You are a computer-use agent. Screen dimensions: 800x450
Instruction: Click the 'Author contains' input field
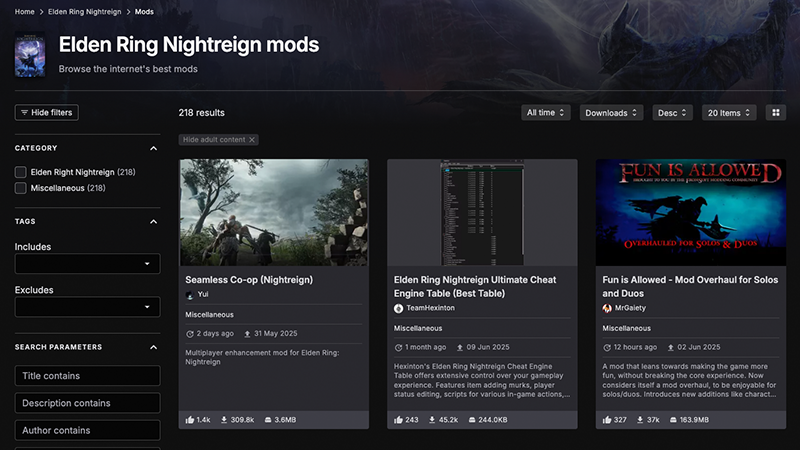[x=87, y=431]
